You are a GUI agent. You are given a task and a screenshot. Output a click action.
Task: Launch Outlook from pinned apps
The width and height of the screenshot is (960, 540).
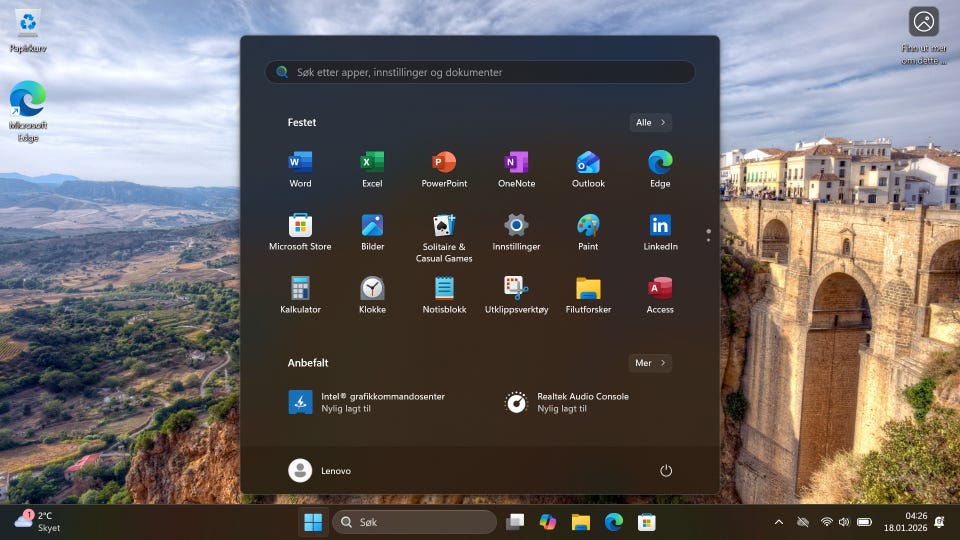pyautogui.click(x=588, y=169)
